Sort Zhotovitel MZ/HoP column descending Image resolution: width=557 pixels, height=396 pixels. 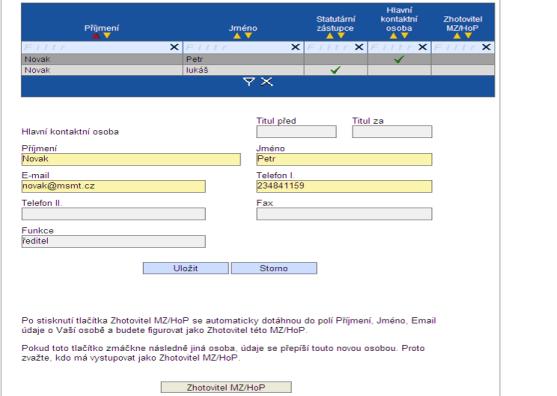(x=468, y=36)
